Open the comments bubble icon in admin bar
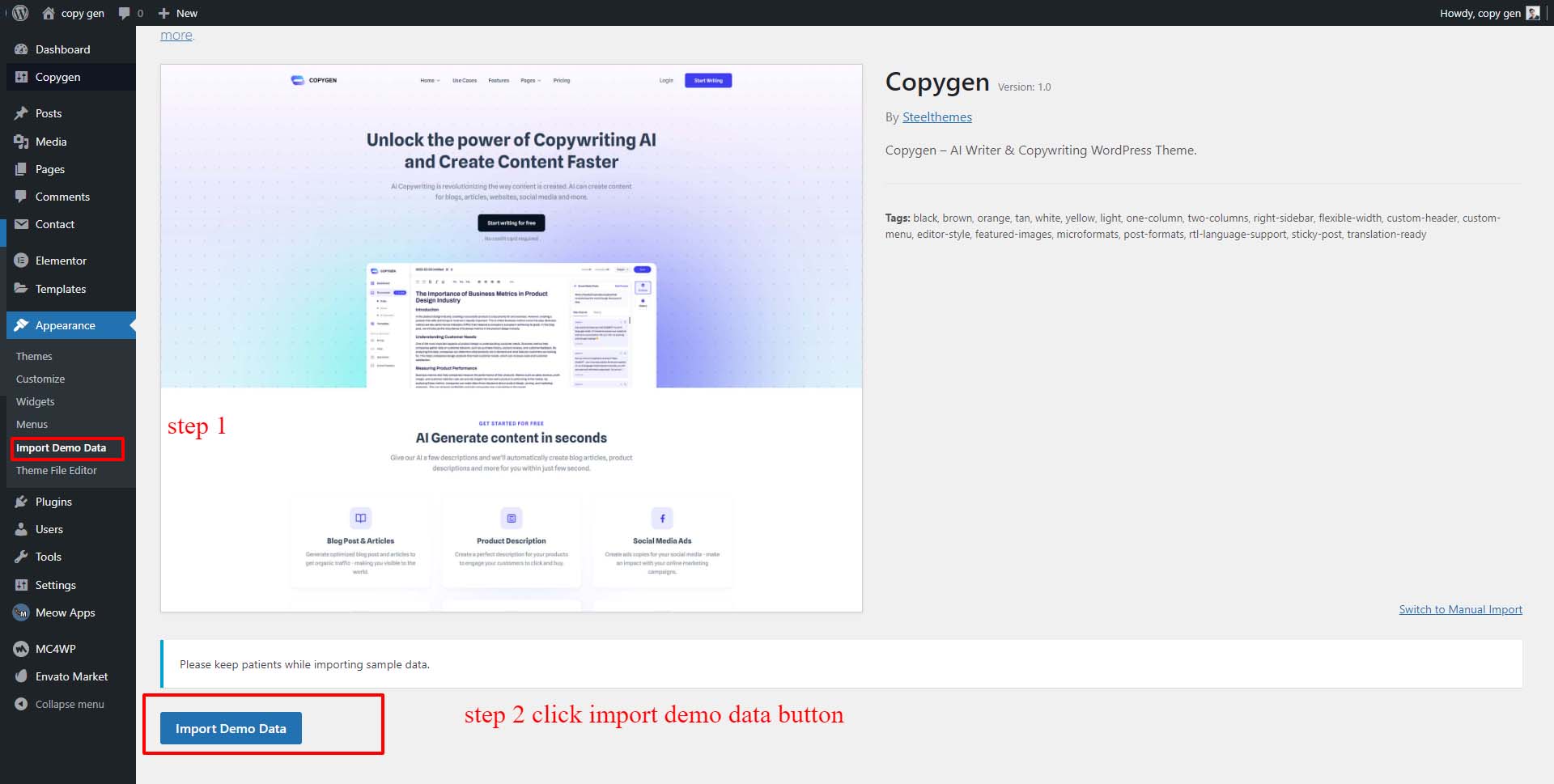This screenshot has width=1554, height=784. click(x=124, y=13)
